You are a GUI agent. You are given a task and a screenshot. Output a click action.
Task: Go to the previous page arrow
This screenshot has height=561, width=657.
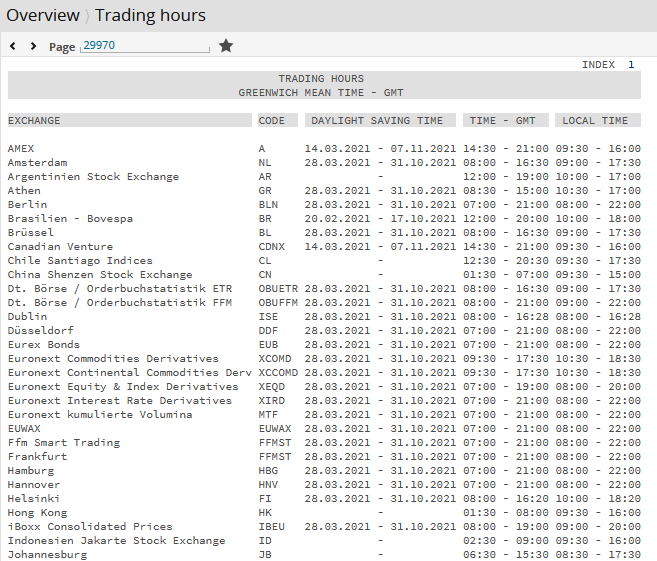pos(13,46)
